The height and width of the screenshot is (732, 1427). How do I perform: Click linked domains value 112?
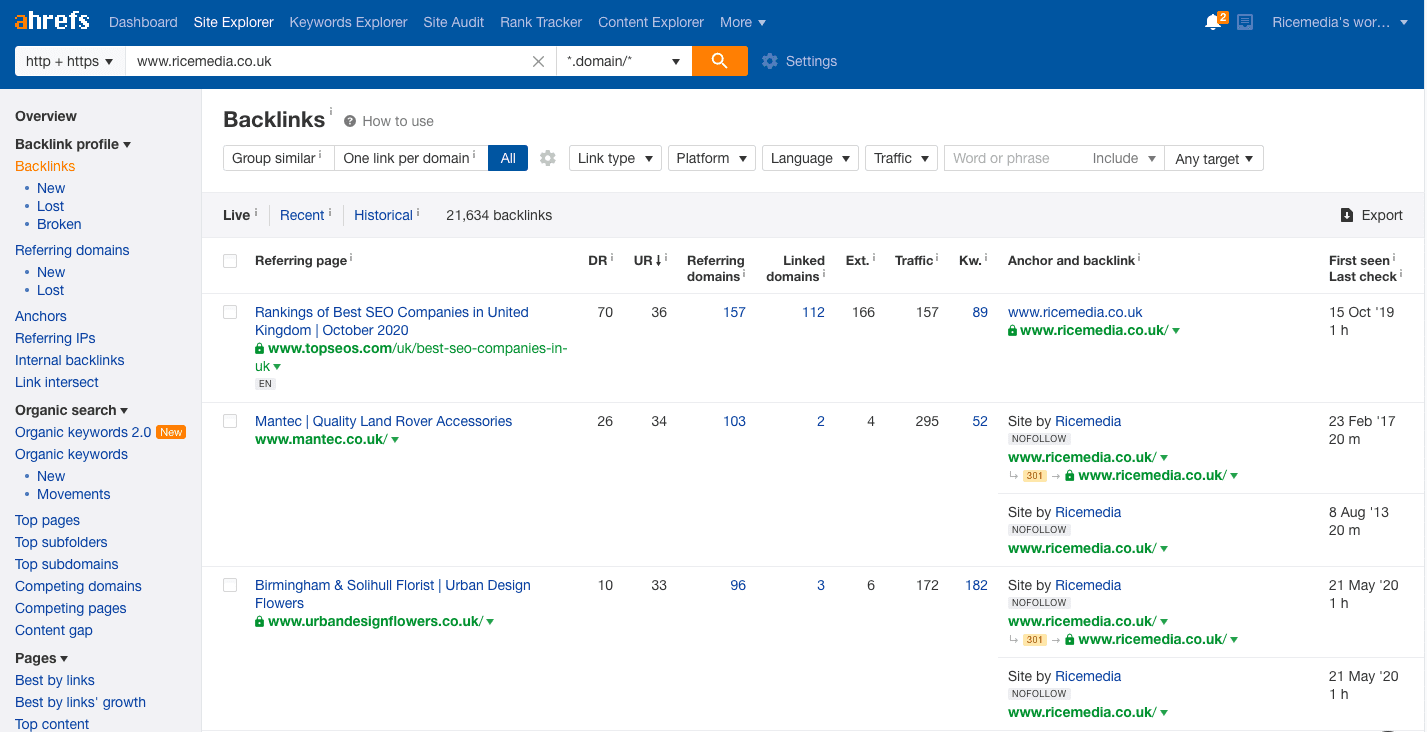tap(813, 312)
